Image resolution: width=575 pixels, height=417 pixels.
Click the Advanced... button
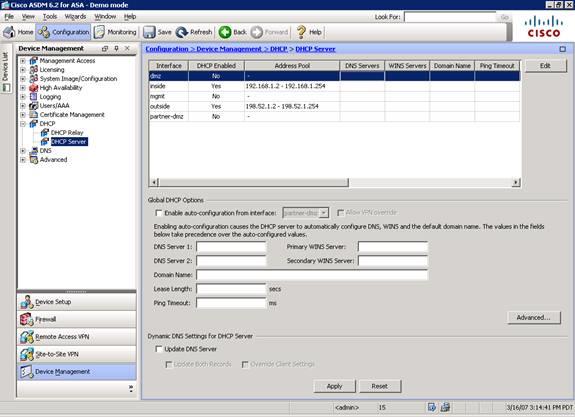534,318
